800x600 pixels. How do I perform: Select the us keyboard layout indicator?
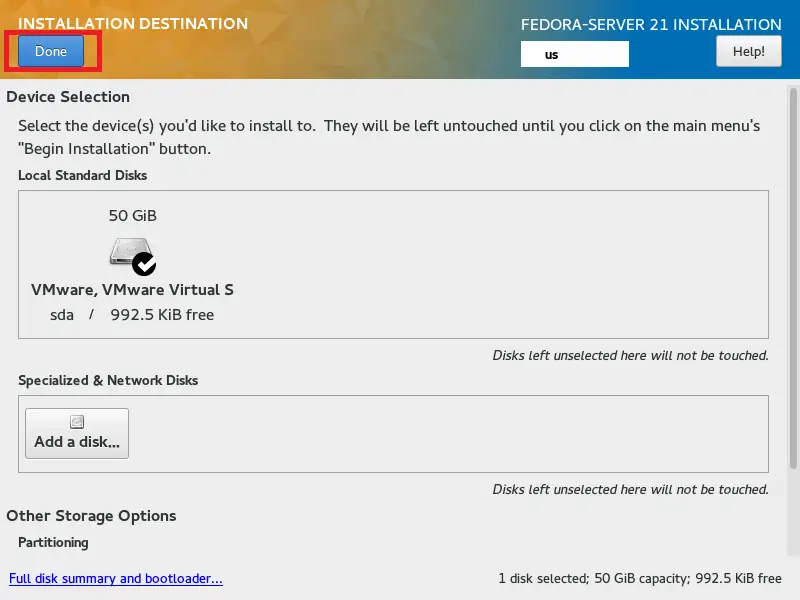click(x=574, y=54)
